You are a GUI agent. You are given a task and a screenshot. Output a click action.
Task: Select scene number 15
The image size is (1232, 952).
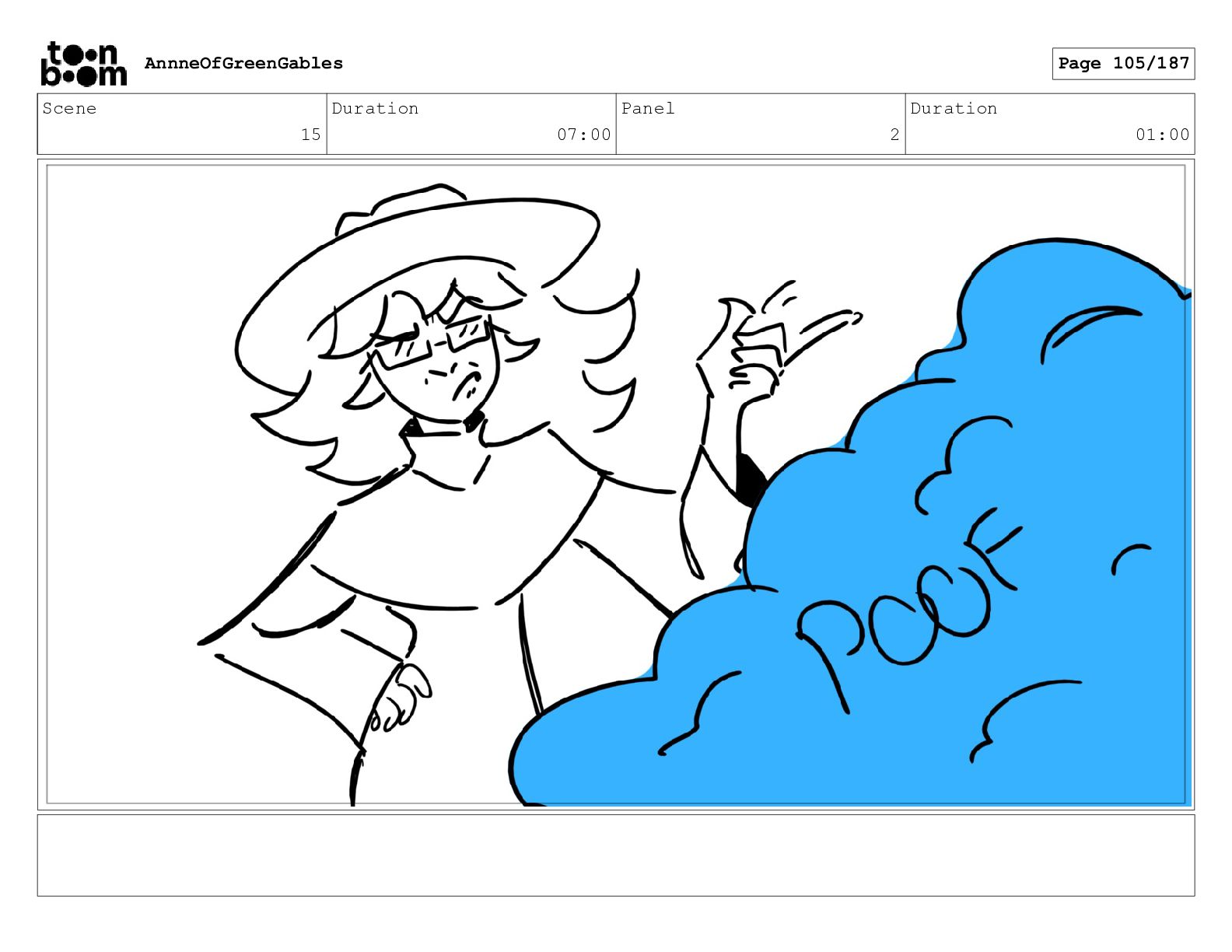pyautogui.click(x=310, y=135)
